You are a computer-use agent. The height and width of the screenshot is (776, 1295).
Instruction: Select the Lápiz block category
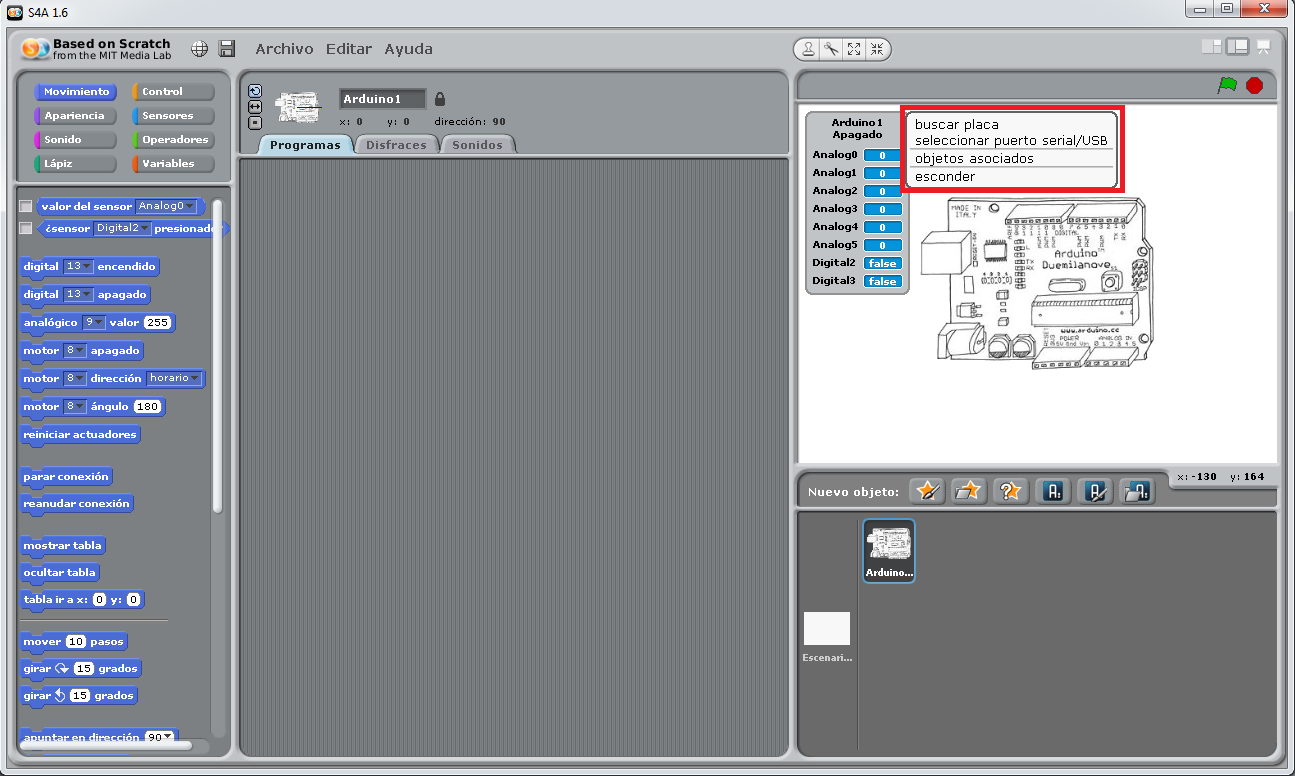click(x=75, y=164)
